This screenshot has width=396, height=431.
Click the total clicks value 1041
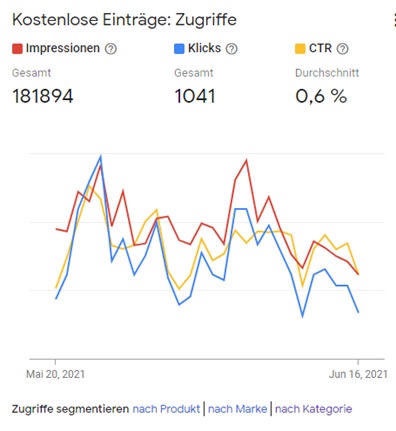[195, 96]
